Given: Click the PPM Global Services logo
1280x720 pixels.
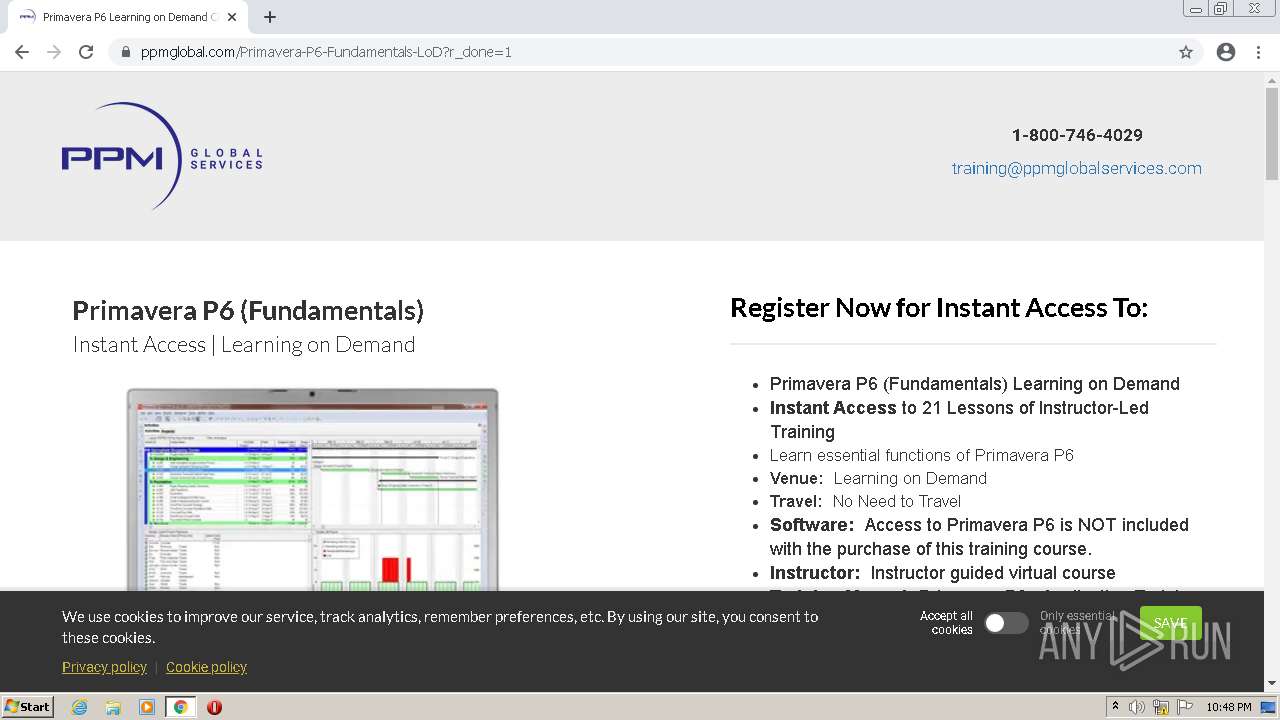Looking at the screenshot, I should (x=162, y=157).
